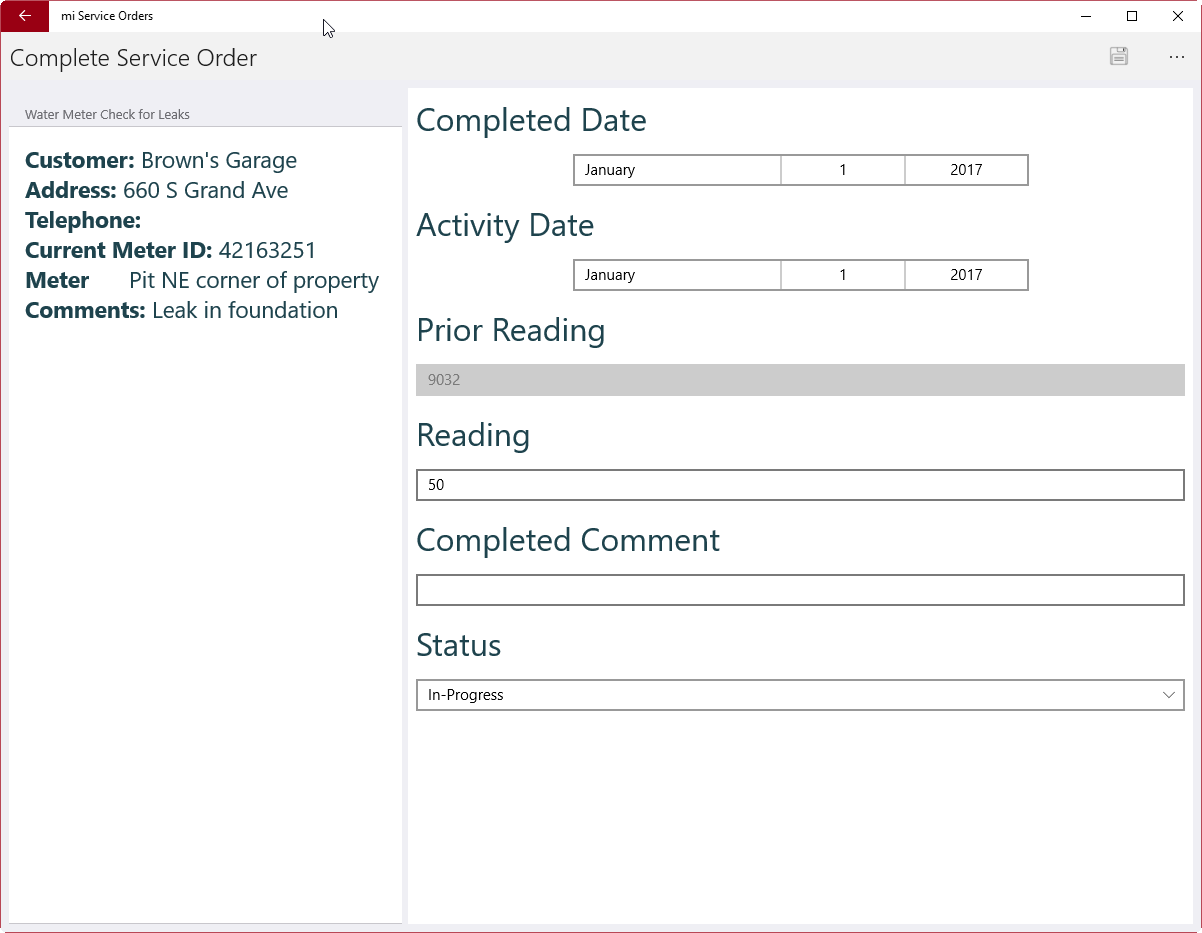Open the Activity Date month picker

pos(677,275)
